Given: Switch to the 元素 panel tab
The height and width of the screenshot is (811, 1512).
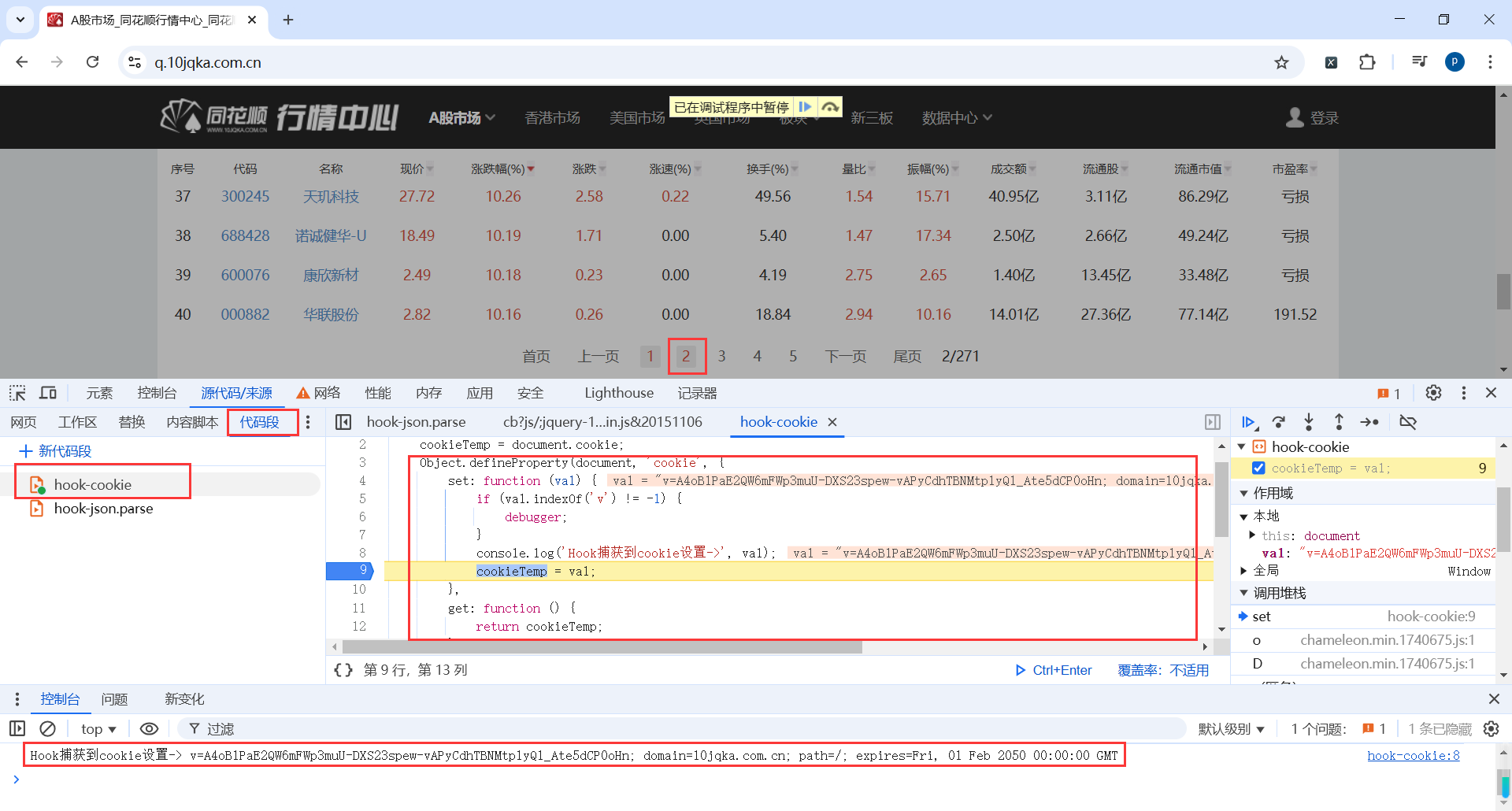Looking at the screenshot, I should [x=99, y=393].
